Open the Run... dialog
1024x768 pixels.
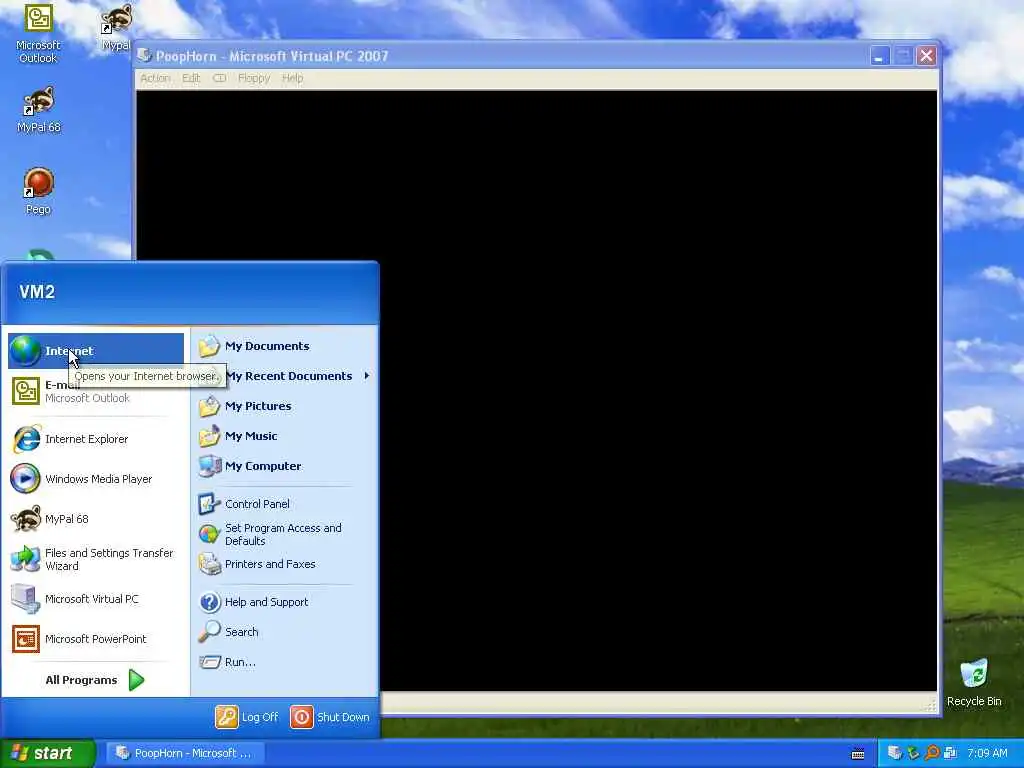click(x=284, y=662)
